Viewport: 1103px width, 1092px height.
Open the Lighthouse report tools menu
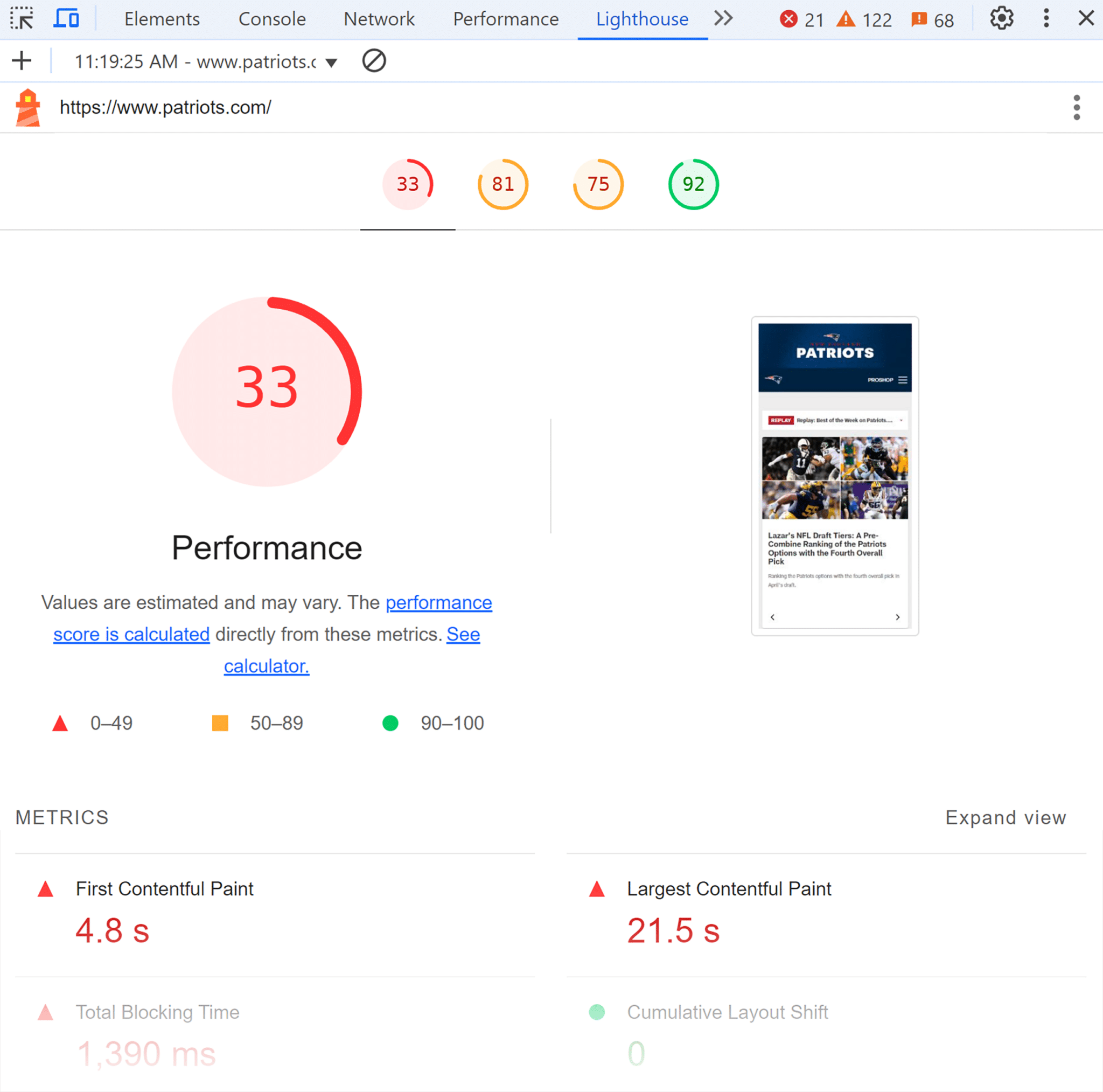coord(1076,107)
